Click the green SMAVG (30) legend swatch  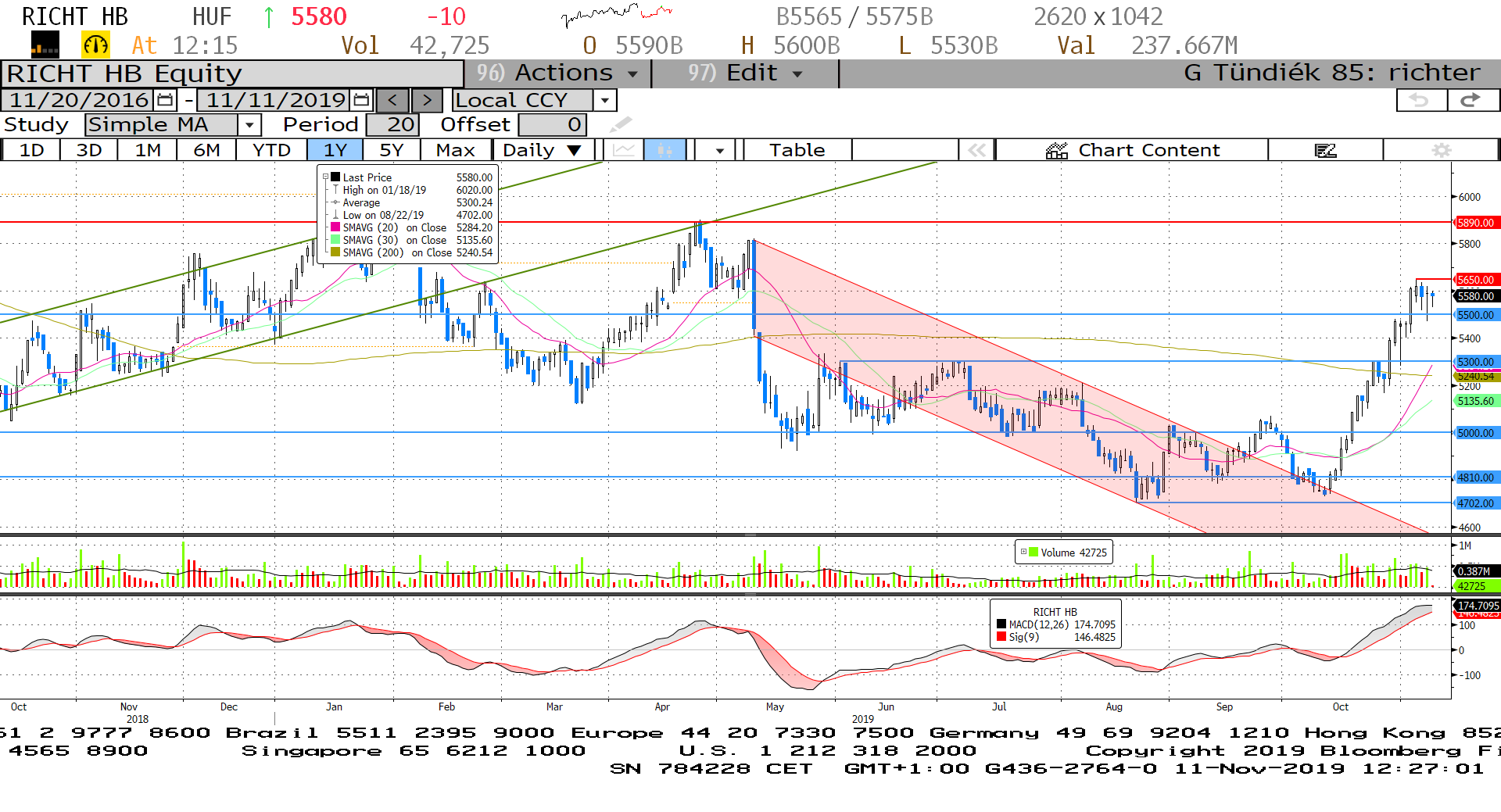click(x=335, y=240)
